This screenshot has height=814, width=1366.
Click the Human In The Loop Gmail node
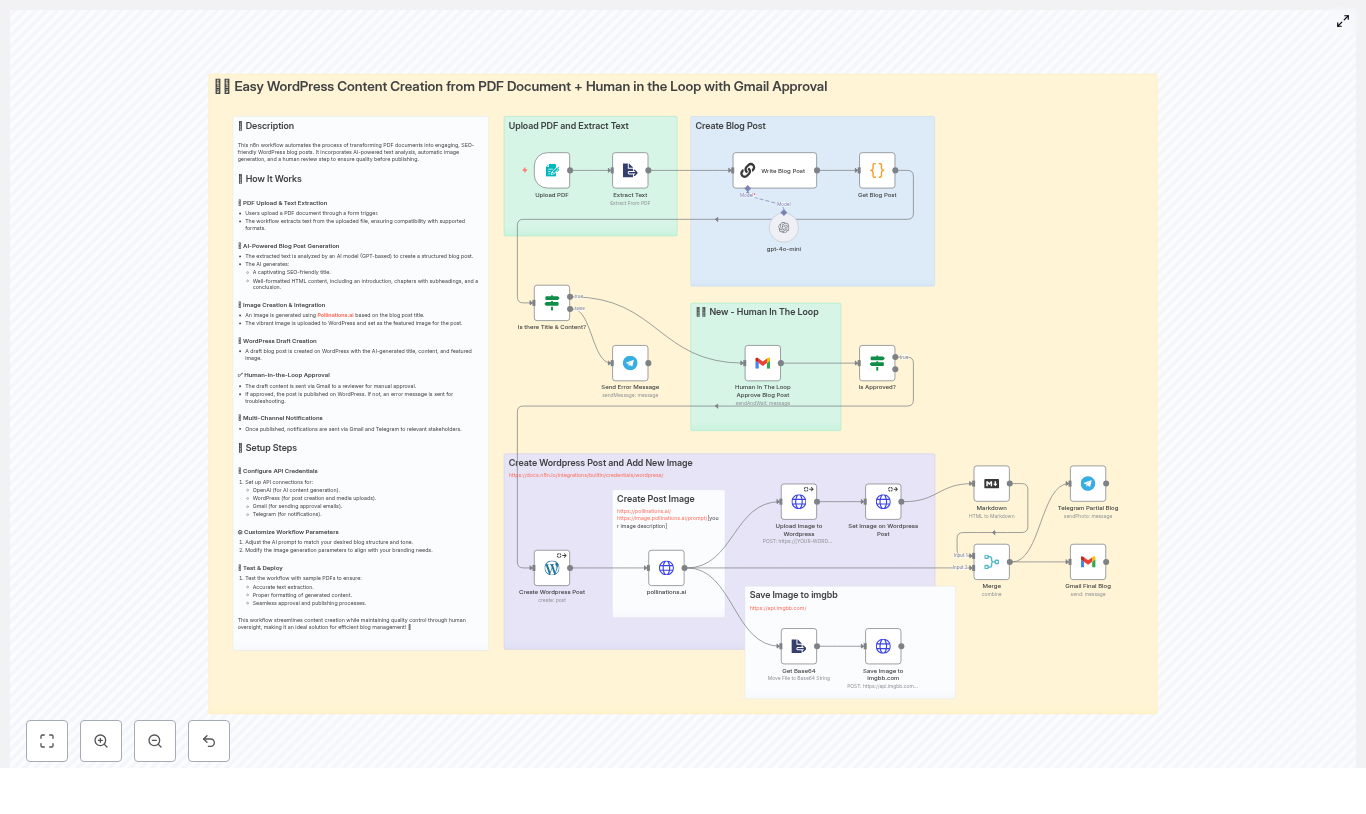click(x=762, y=364)
